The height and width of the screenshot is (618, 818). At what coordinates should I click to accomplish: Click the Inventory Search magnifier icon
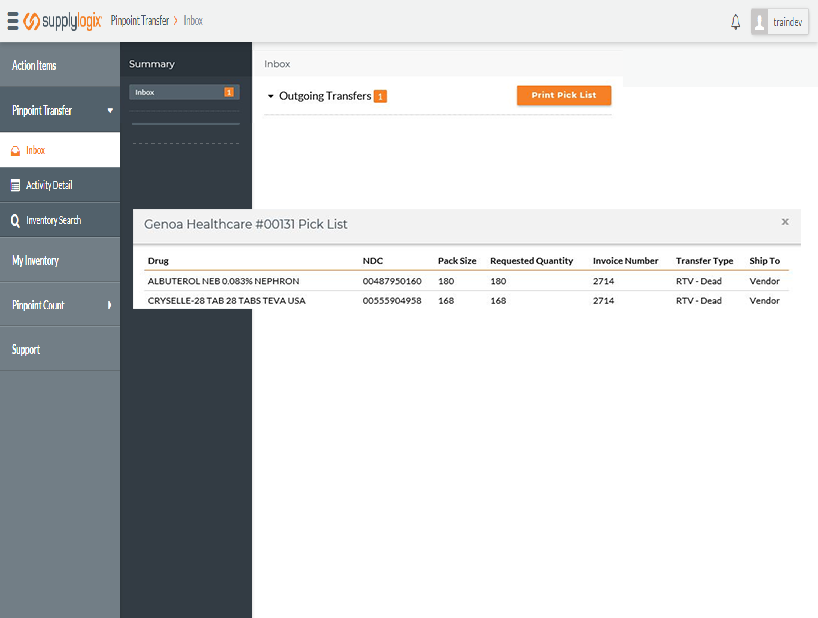click(x=15, y=220)
